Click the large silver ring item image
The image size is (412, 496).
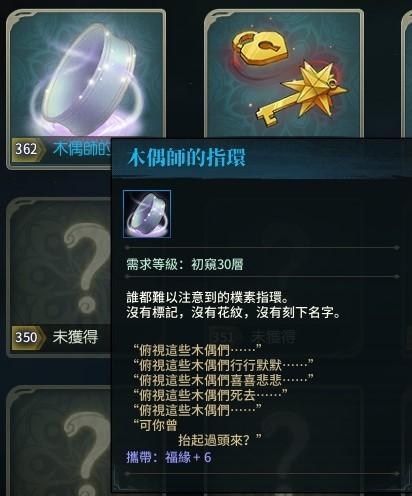pos(89,78)
